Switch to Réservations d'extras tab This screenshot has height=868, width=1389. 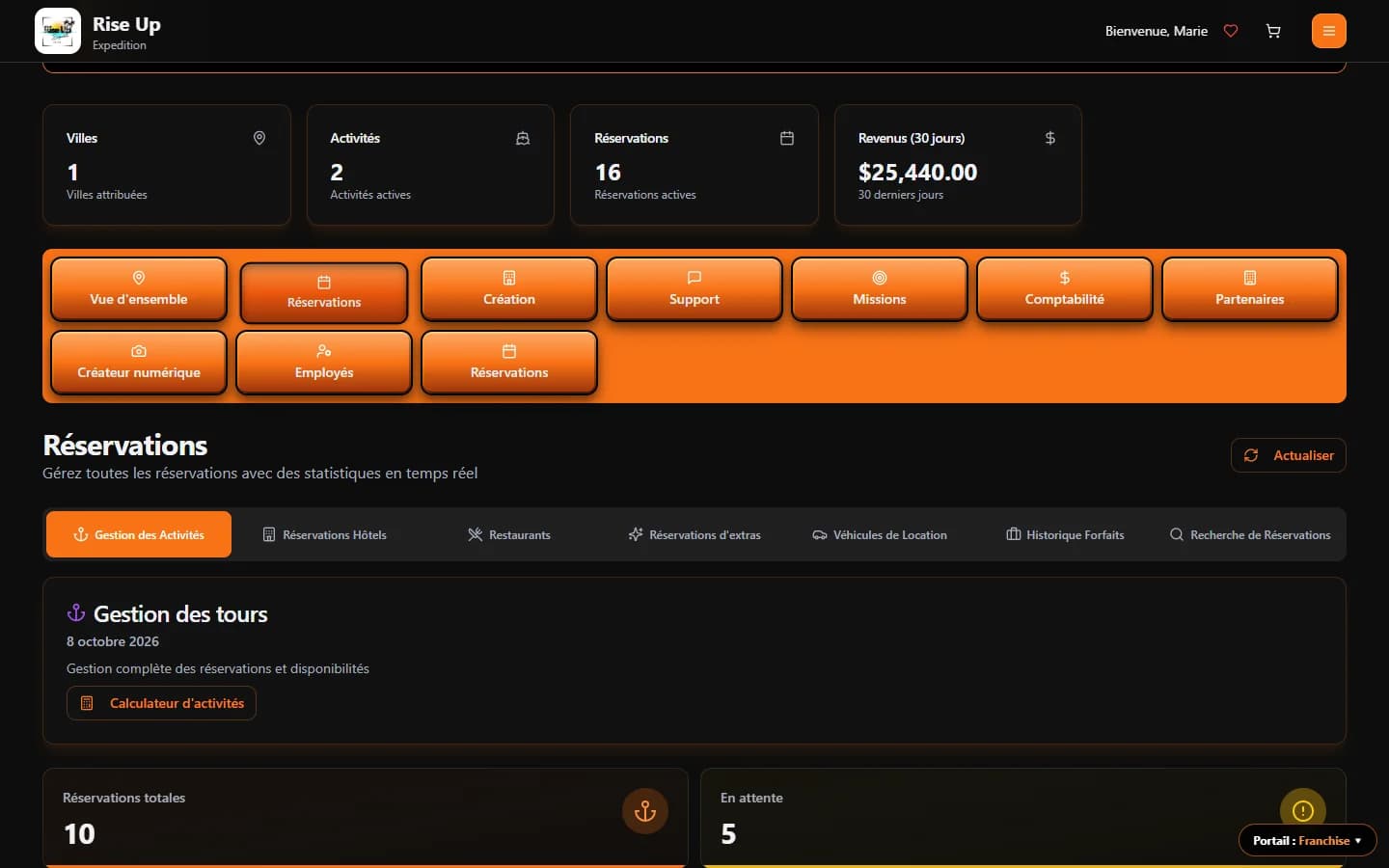[x=694, y=534]
